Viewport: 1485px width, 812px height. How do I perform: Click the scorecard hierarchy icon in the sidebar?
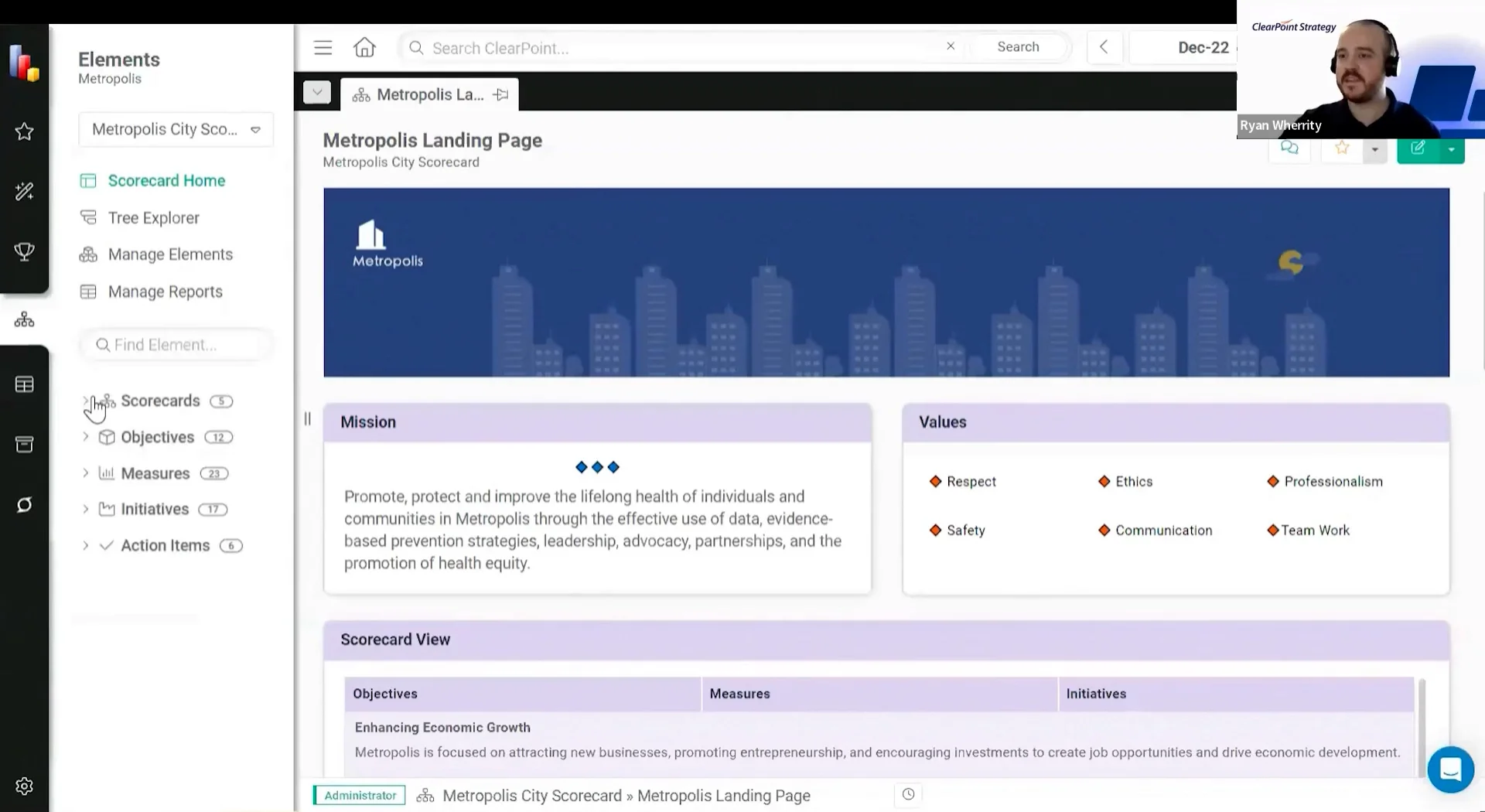click(x=24, y=319)
